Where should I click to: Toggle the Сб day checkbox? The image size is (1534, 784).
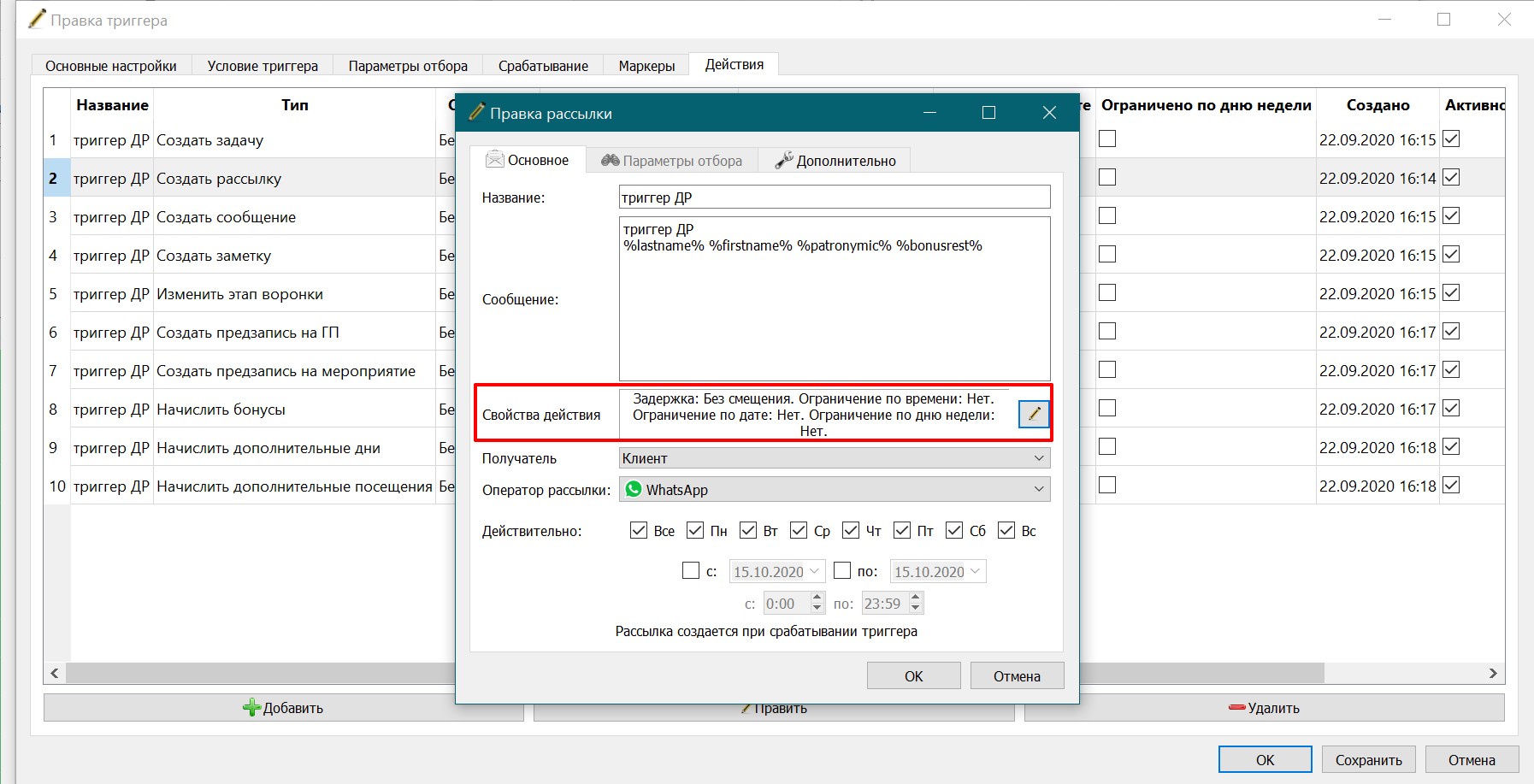click(x=954, y=530)
